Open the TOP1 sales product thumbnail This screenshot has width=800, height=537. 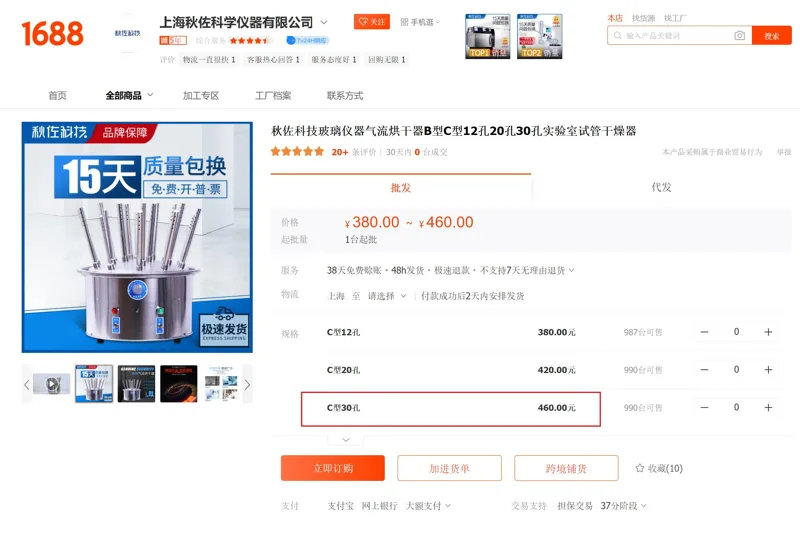coord(487,36)
